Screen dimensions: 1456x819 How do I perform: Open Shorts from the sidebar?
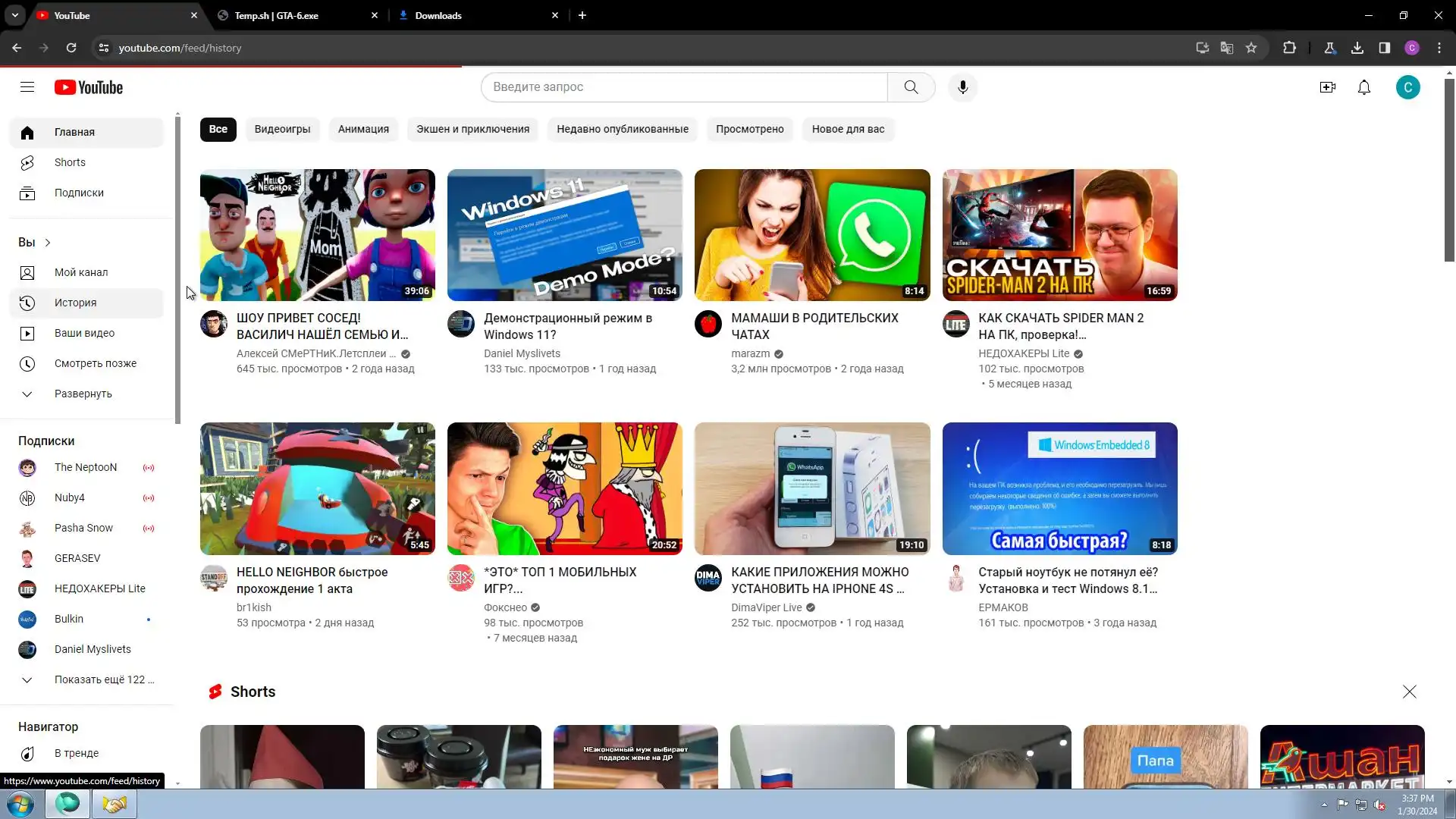pos(70,162)
